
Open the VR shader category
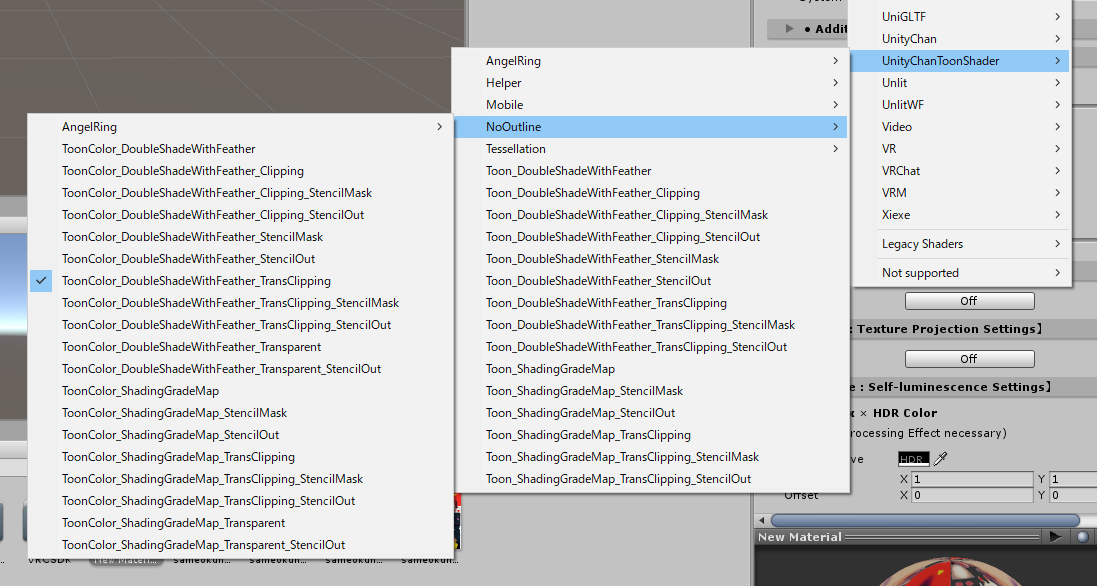click(961, 149)
